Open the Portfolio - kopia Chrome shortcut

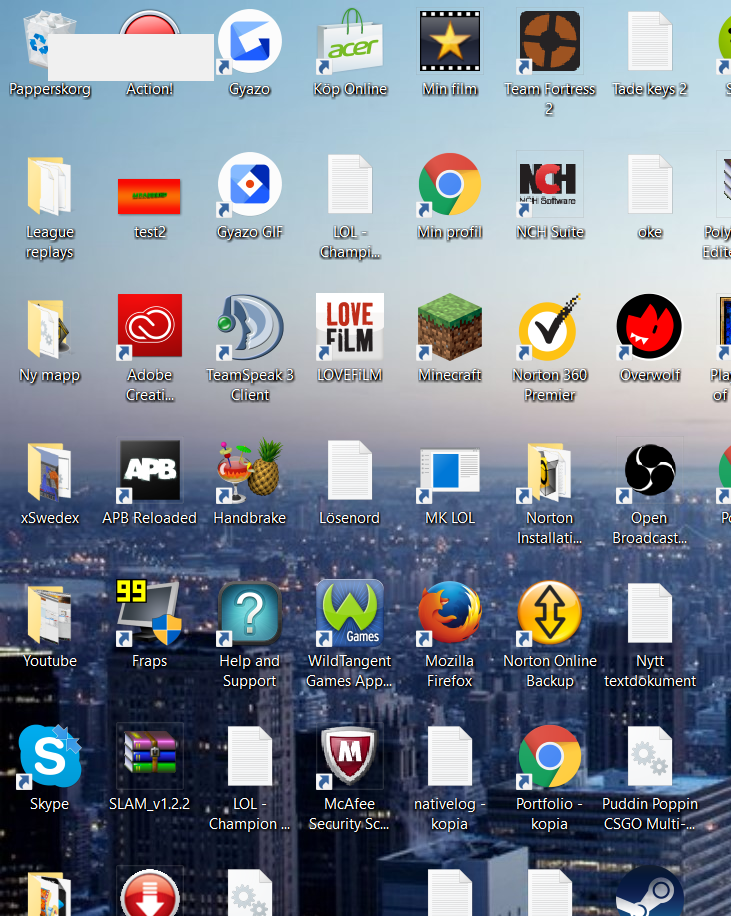click(x=550, y=757)
